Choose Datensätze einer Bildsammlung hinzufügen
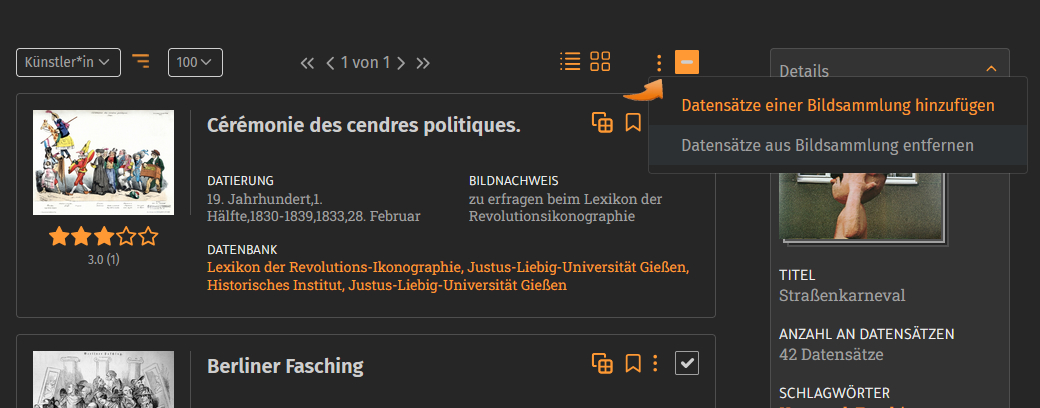 837,105
